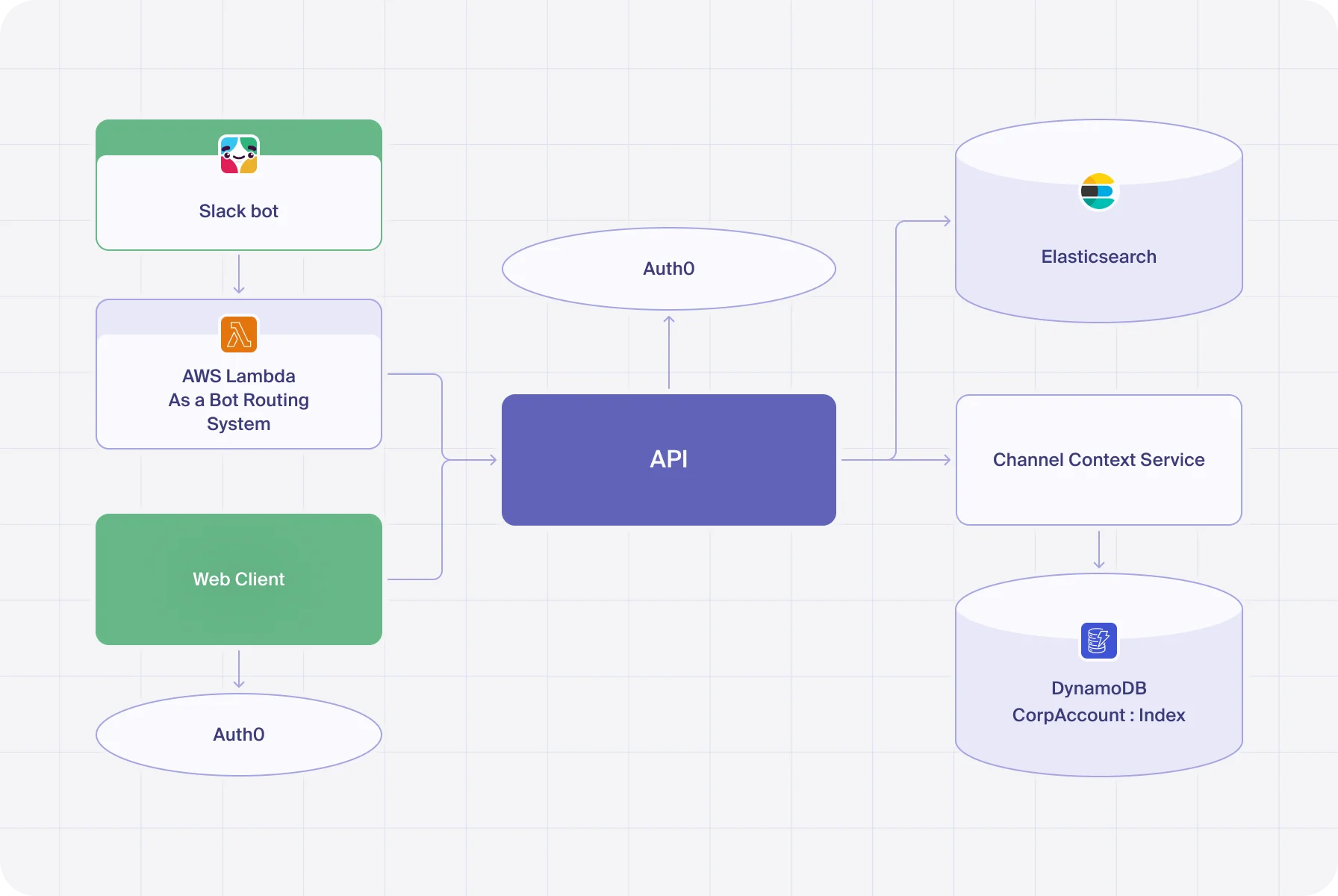The image size is (1338, 896).
Task: Select the green Web Client box
Action: click(x=238, y=579)
